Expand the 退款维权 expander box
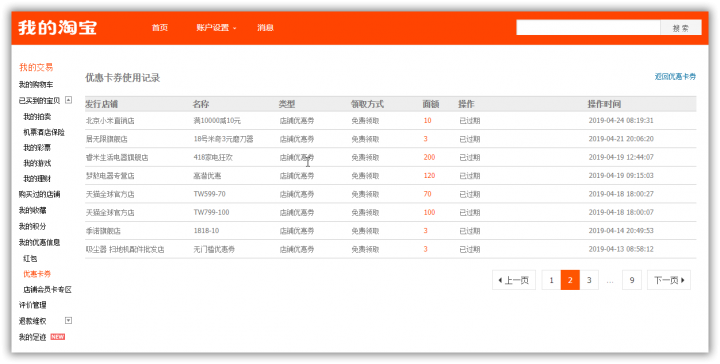This screenshot has height=364, width=720. pos(68,320)
